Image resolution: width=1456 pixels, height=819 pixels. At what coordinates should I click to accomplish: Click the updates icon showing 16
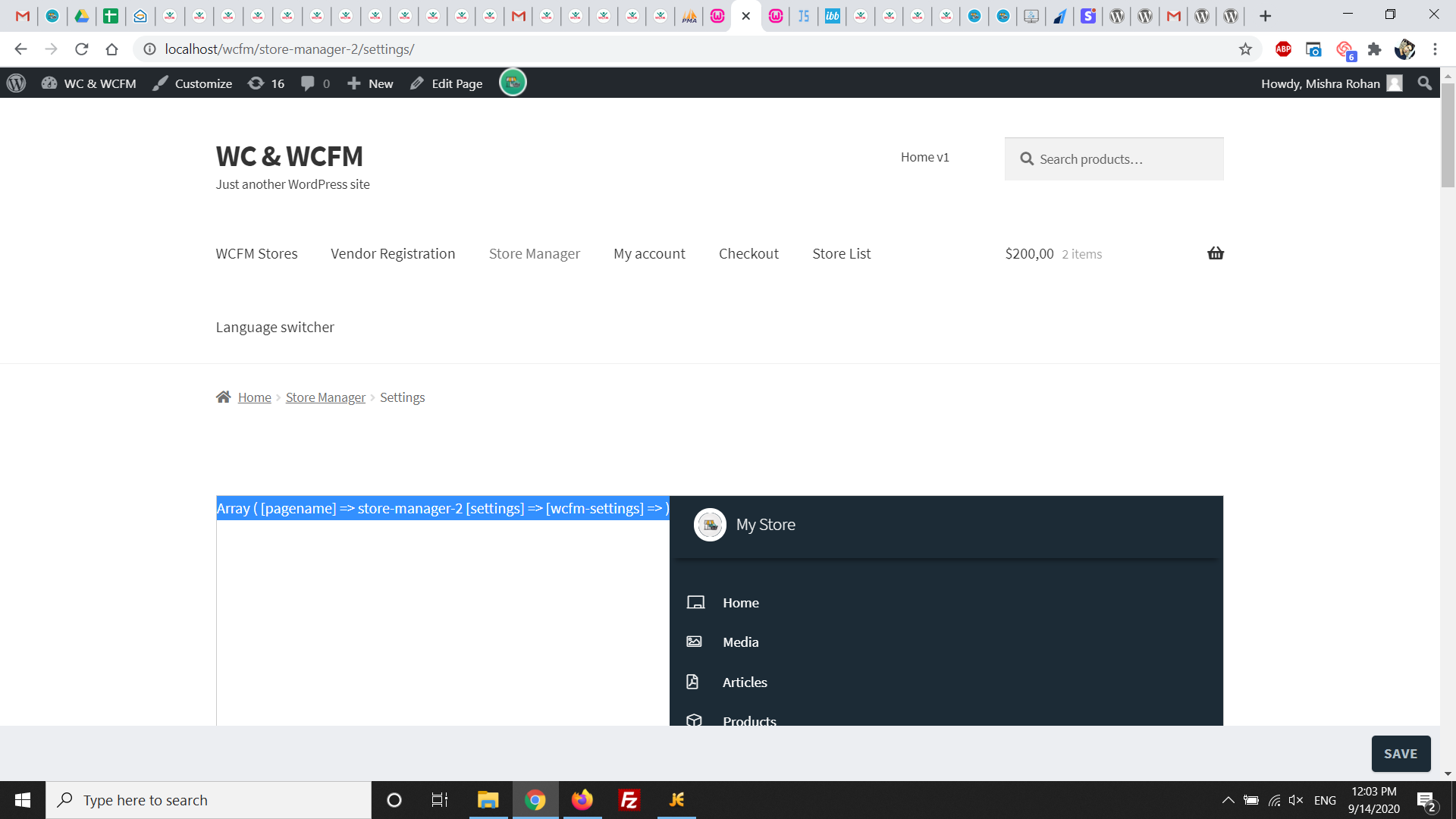click(266, 83)
